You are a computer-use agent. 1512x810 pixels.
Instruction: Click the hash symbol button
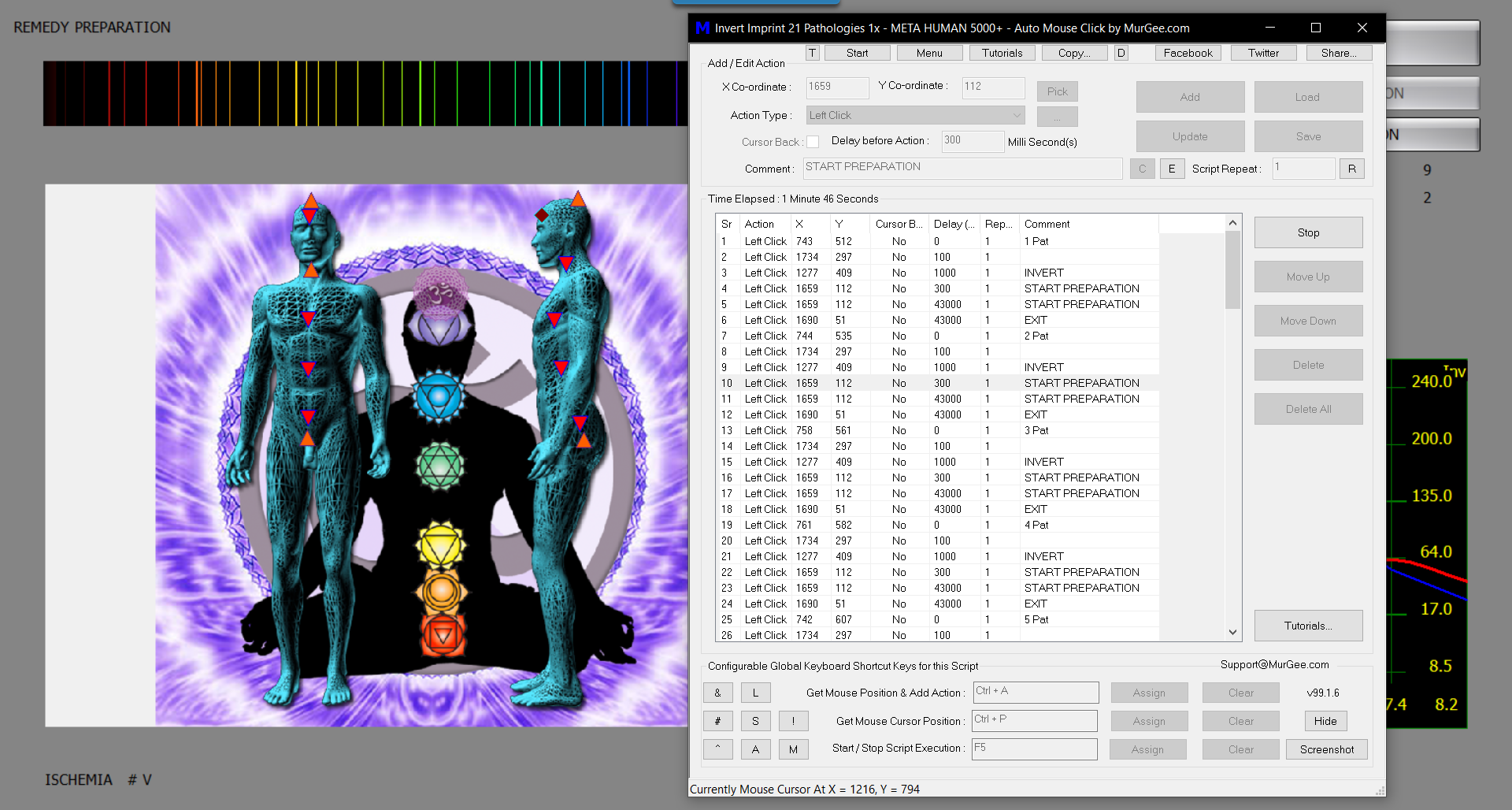(717, 721)
